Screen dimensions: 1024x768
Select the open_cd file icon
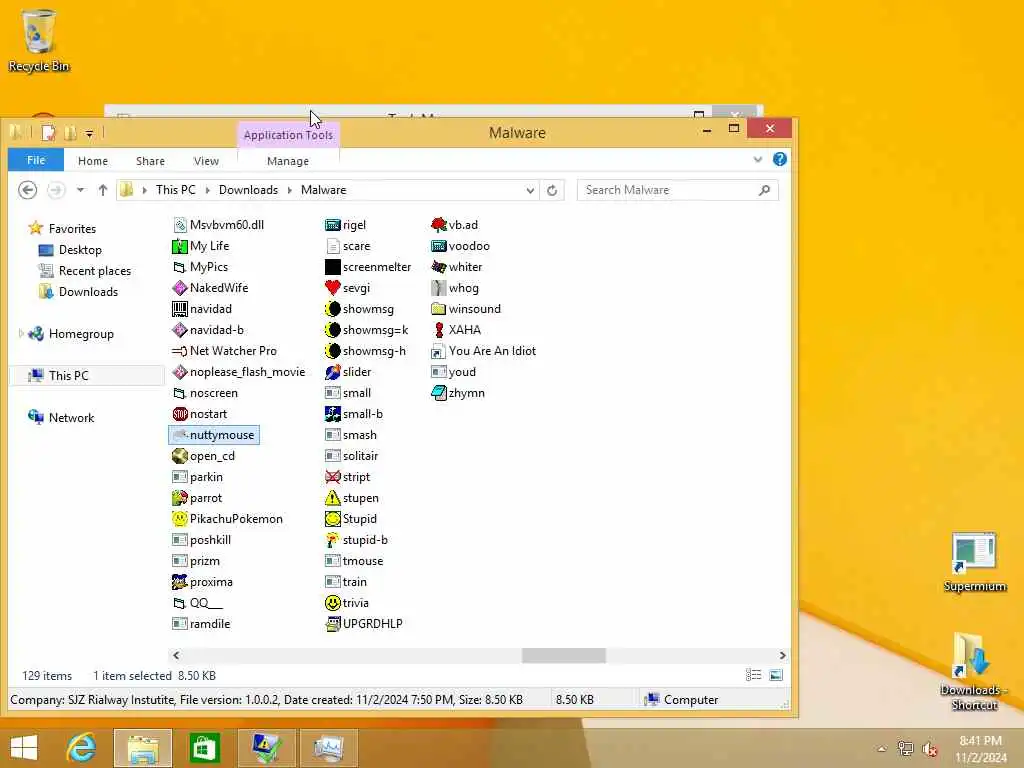click(x=180, y=456)
